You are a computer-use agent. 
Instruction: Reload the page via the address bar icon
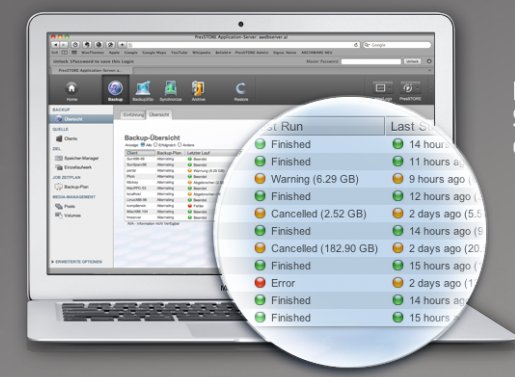point(356,45)
